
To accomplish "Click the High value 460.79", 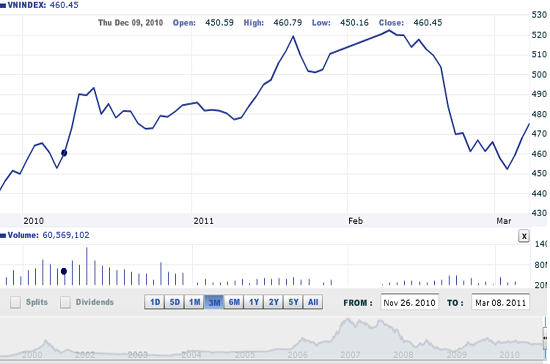I will point(288,23).
